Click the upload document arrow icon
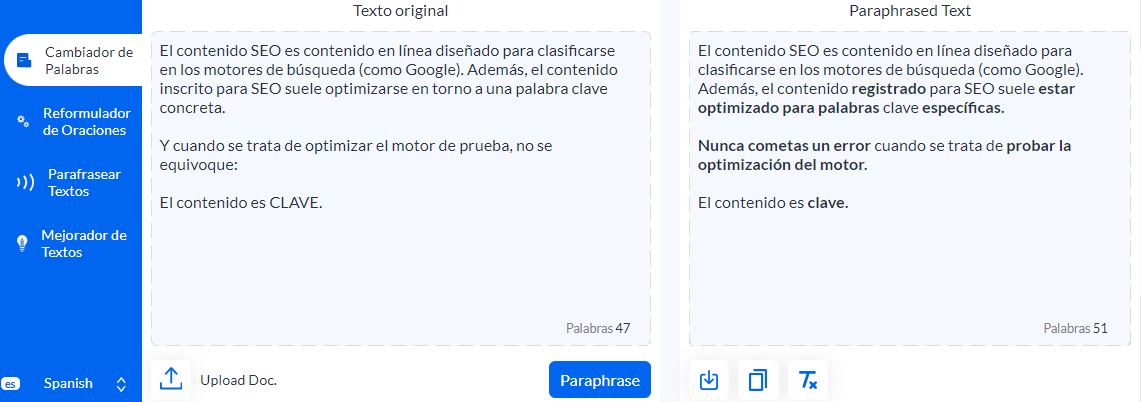Image resolution: width=1141 pixels, height=402 pixels. 171,379
